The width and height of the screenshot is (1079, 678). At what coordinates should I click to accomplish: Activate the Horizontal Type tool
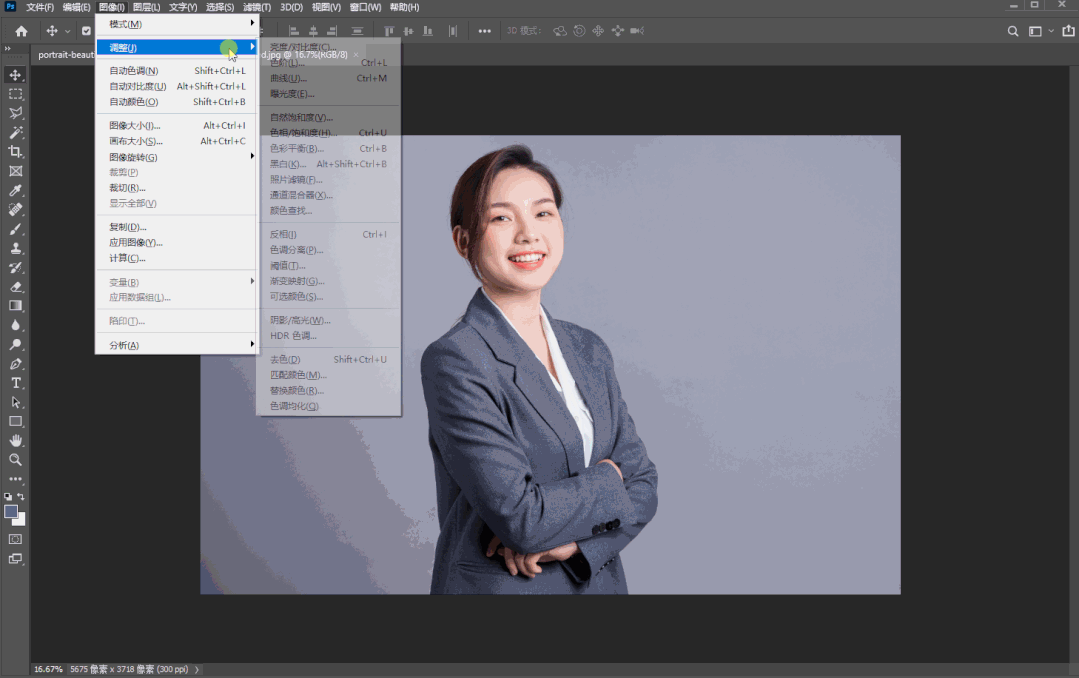pyautogui.click(x=15, y=383)
